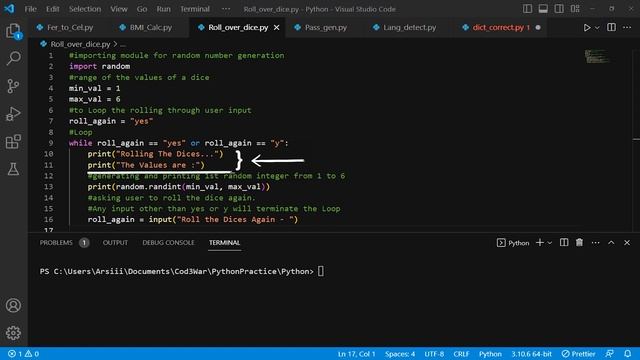Viewport: 640px width, 360px height.
Task: Open the Accounts menu icon
Action: coord(13,305)
